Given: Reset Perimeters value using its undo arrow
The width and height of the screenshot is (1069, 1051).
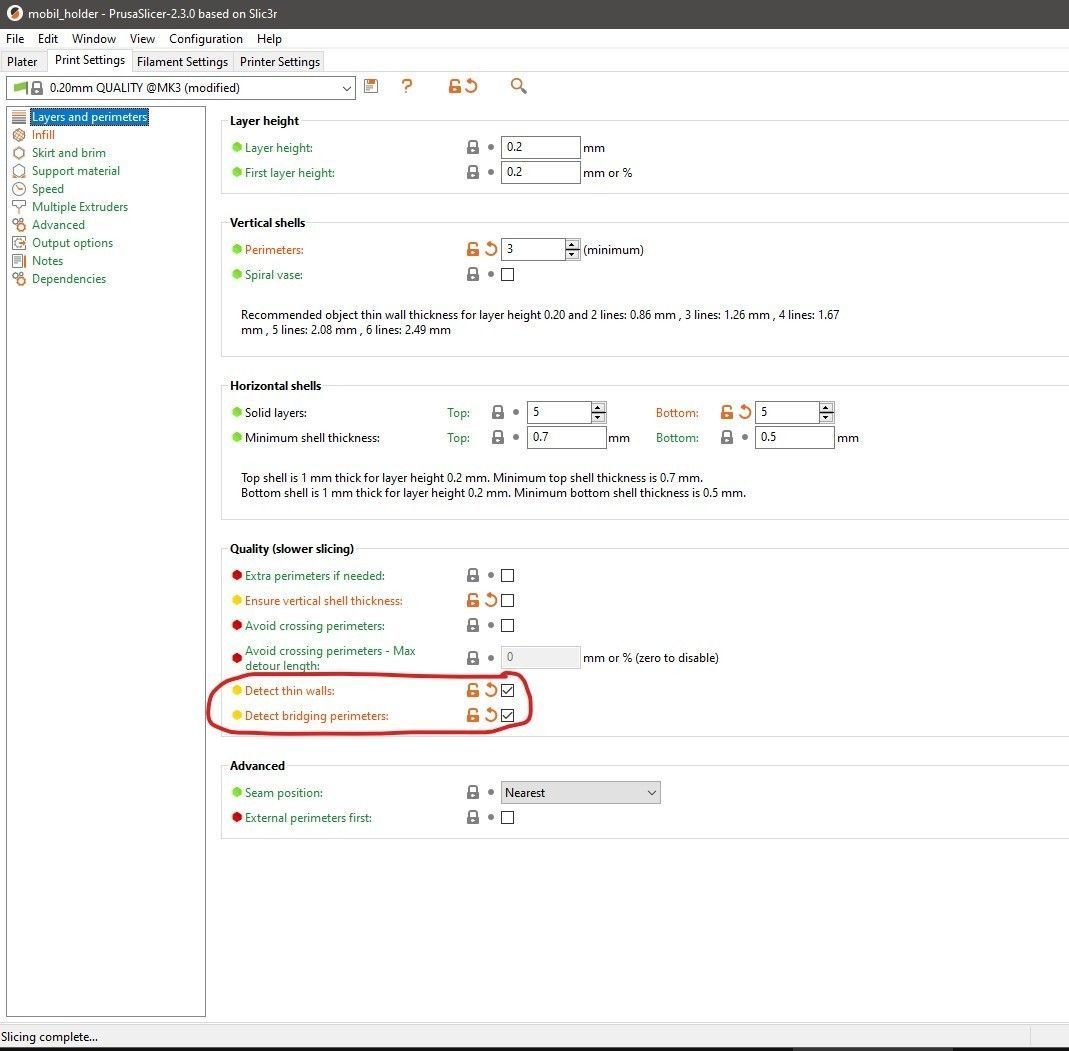Looking at the screenshot, I should tap(491, 249).
